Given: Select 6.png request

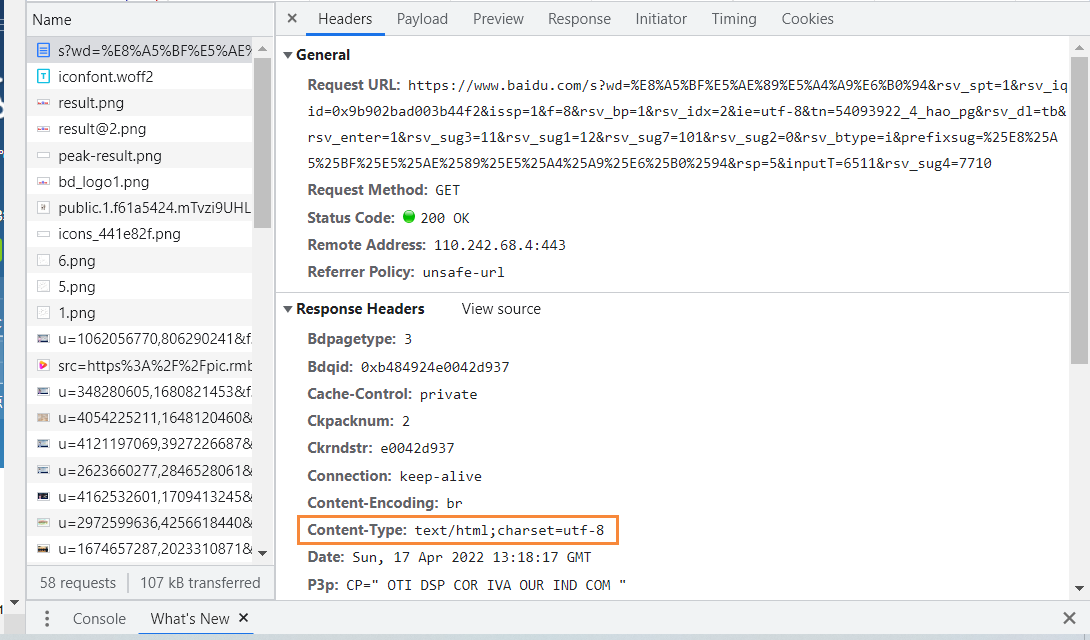Looking at the screenshot, I should (x=140, y=261).
